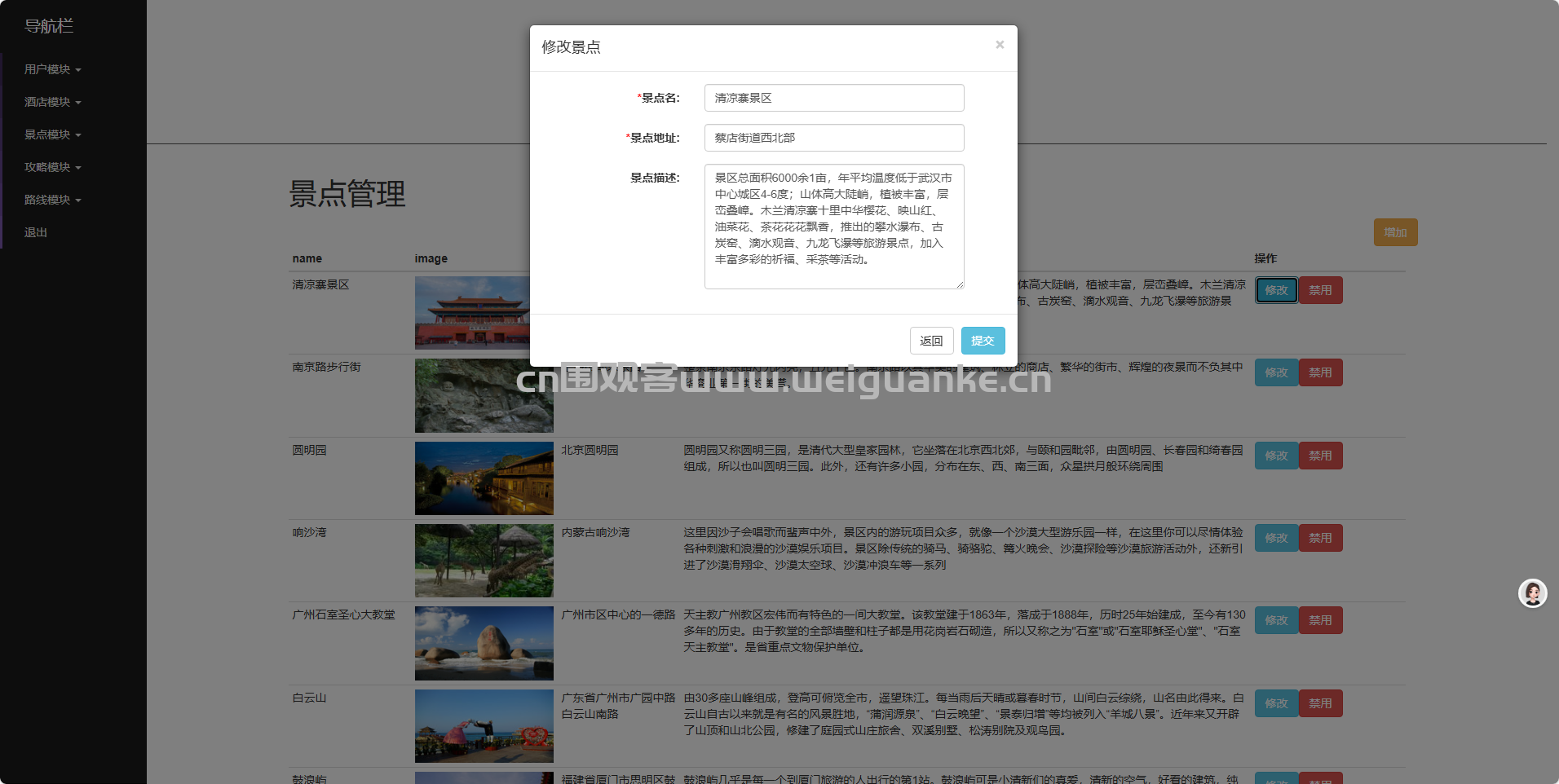Expand the 酒店模块 sidebar menu
The width and height of the screenshot is (1559, 784).
pos(52,102)
